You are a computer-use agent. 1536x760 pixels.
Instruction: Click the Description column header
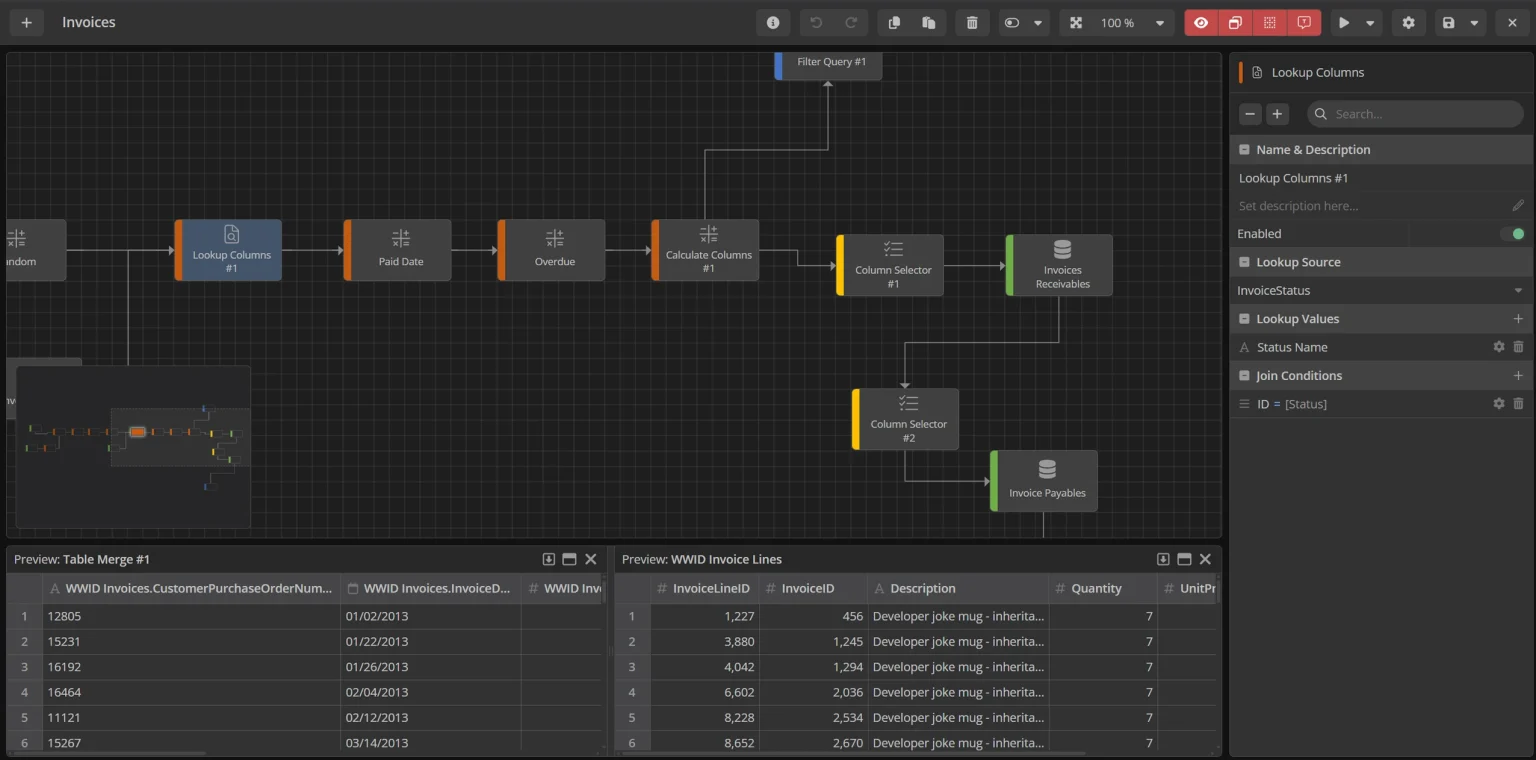(x=958, y=589)
